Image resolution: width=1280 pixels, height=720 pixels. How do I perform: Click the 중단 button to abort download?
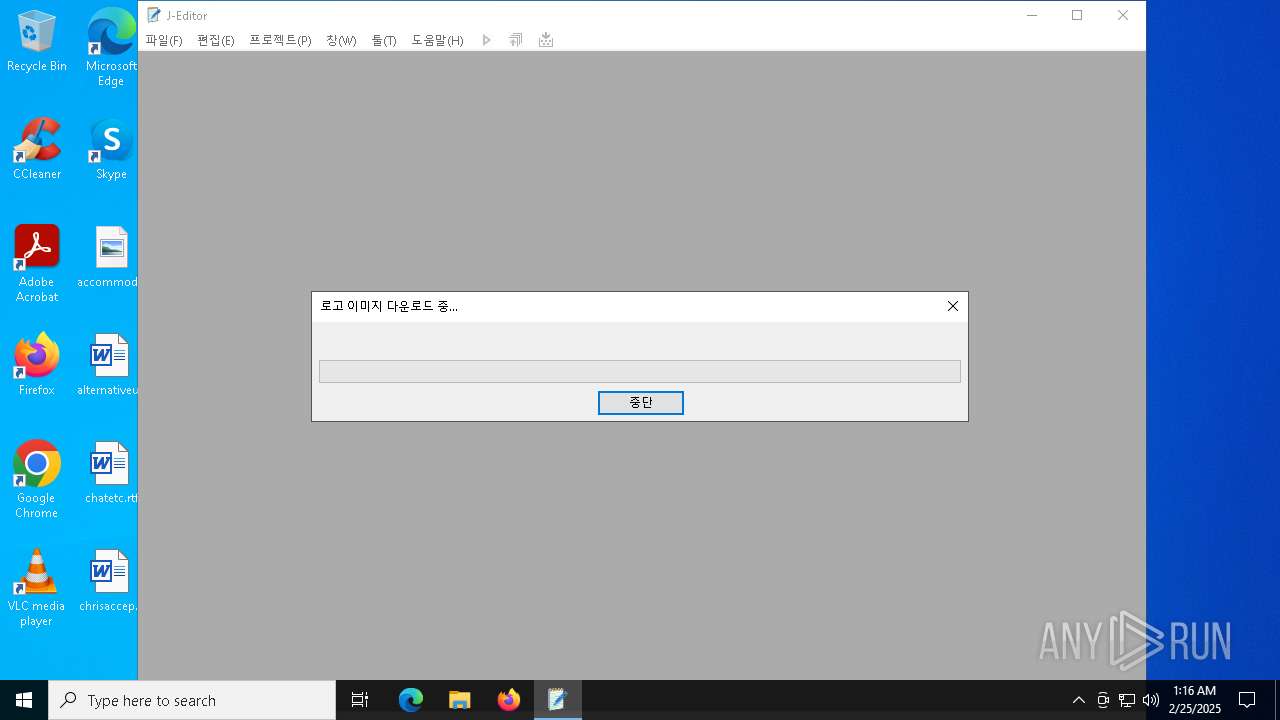coord(641,402)
